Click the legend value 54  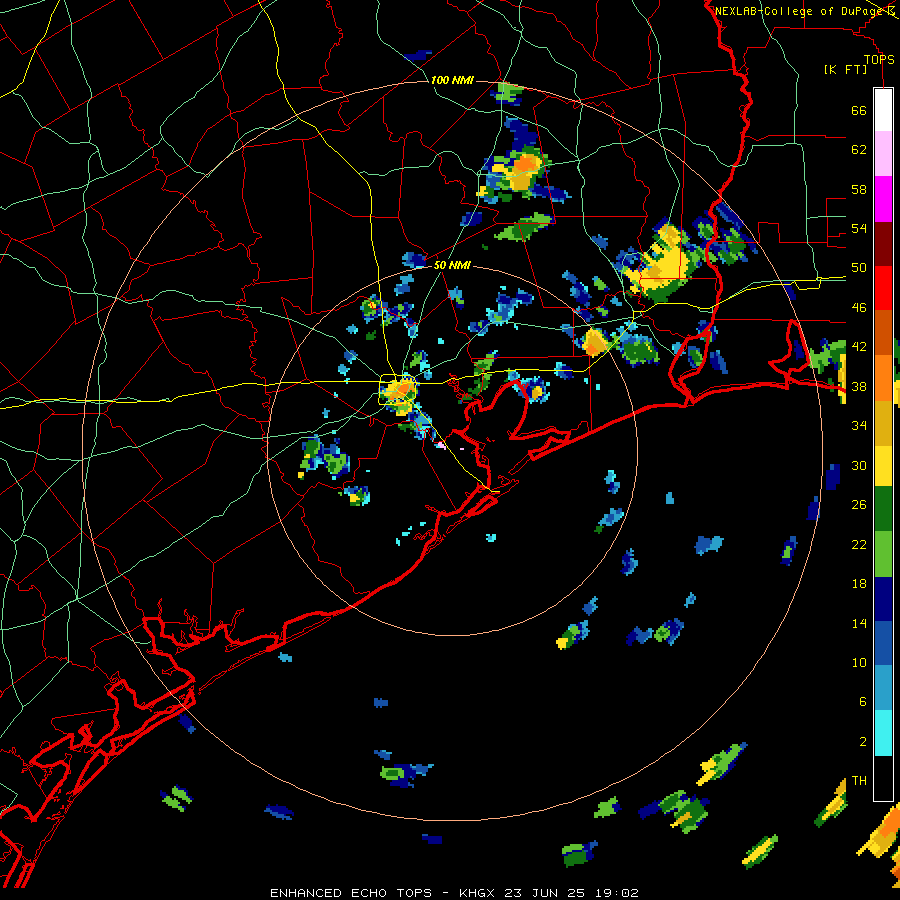[x=859, y=228]
